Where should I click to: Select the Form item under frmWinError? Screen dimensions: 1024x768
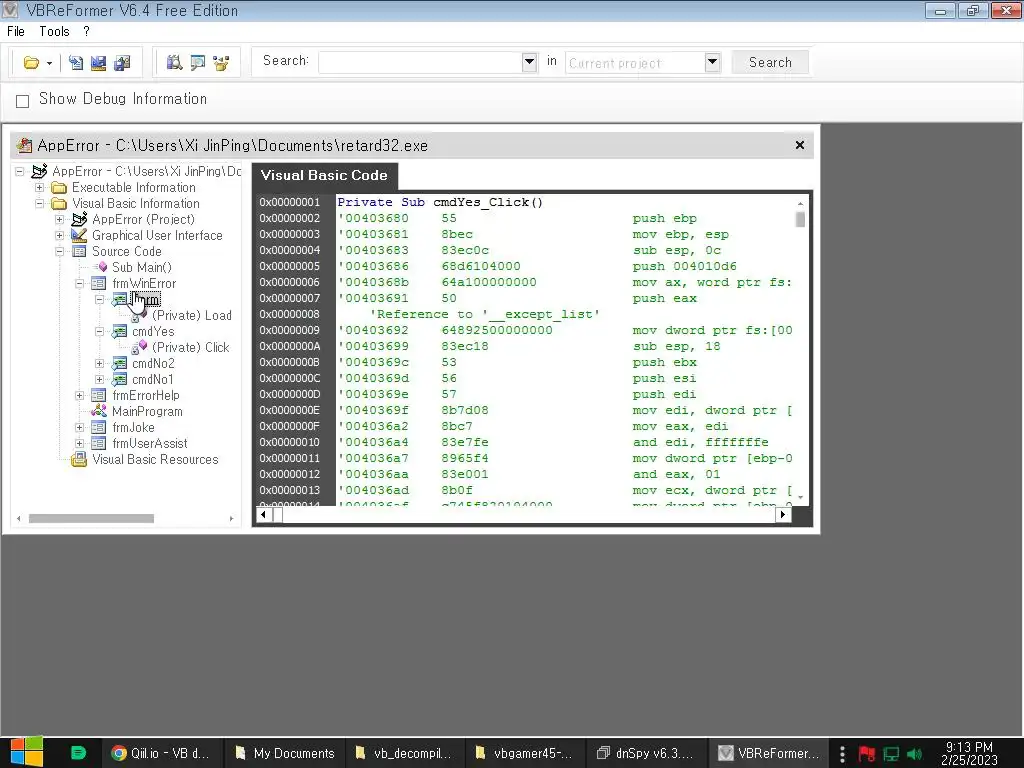[x=146, y=300]
